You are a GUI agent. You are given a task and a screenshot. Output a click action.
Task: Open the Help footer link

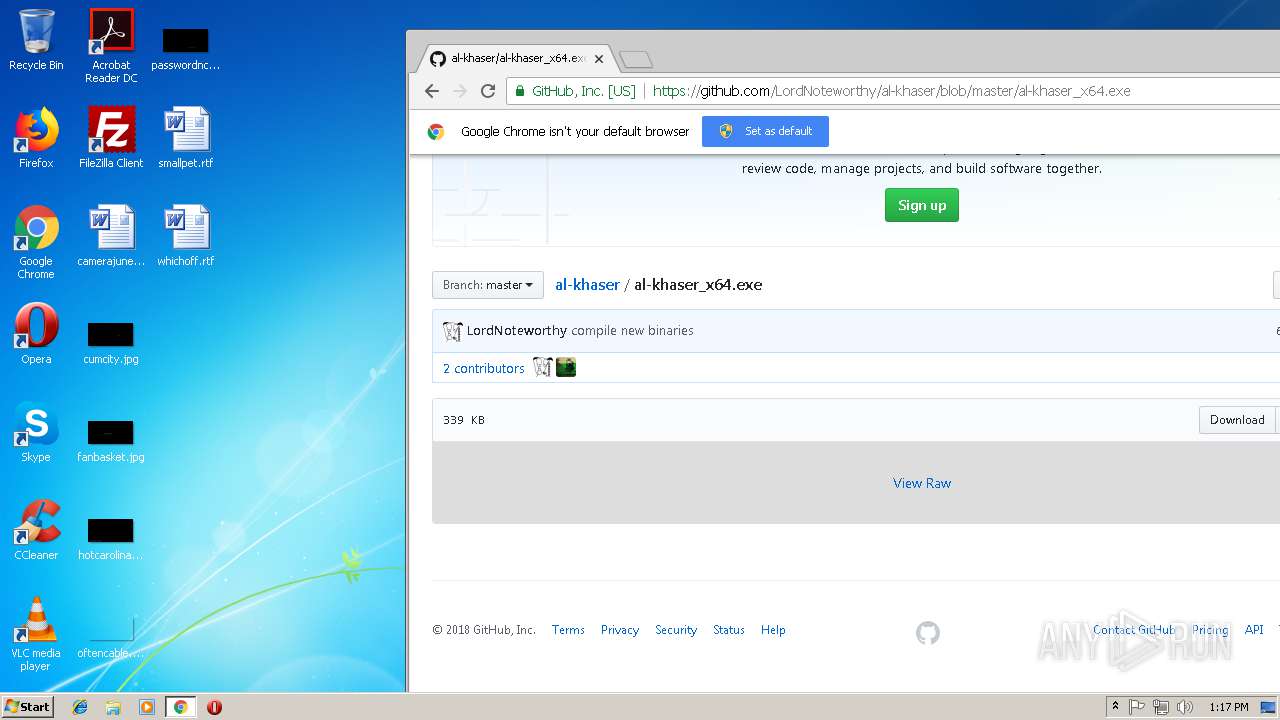(x=773, y=630)
